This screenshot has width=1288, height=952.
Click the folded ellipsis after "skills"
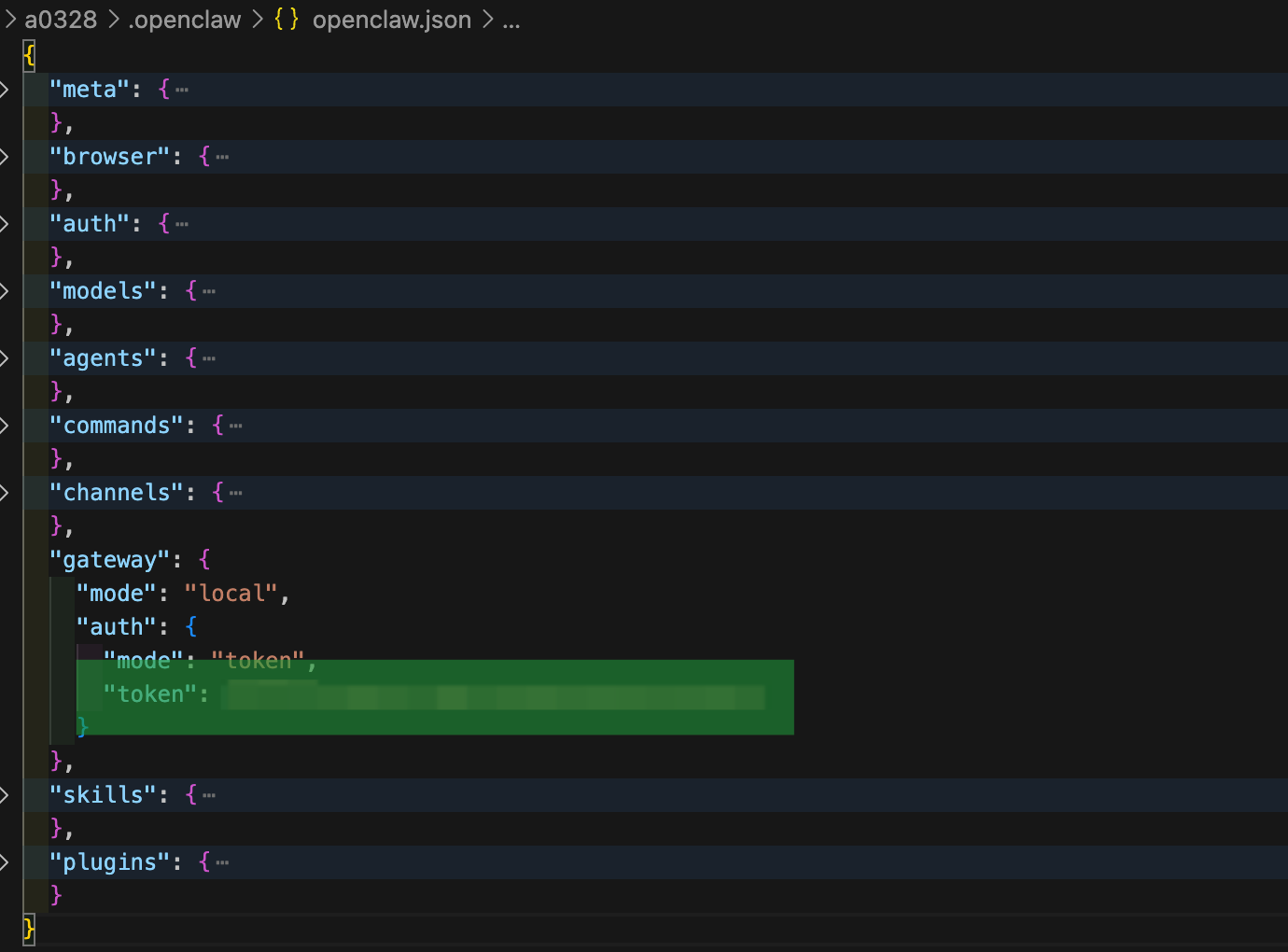(x=209, y=796)
